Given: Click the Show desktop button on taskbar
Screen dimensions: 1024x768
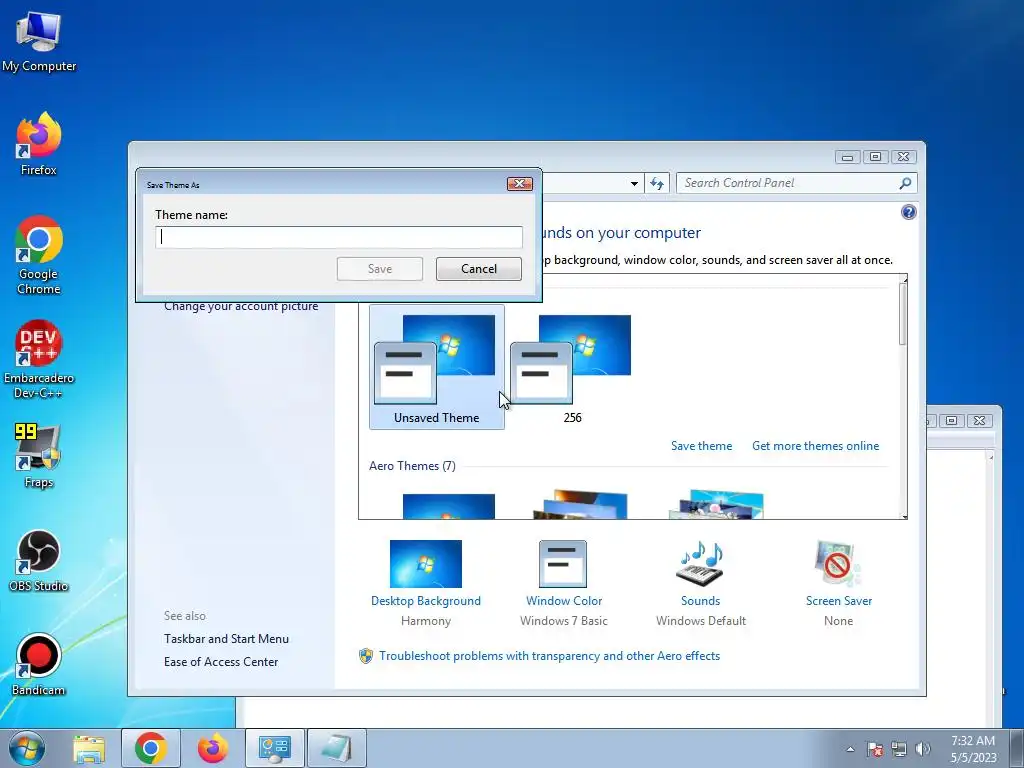Looking at the screenshot, I should tap(1016, 748).
